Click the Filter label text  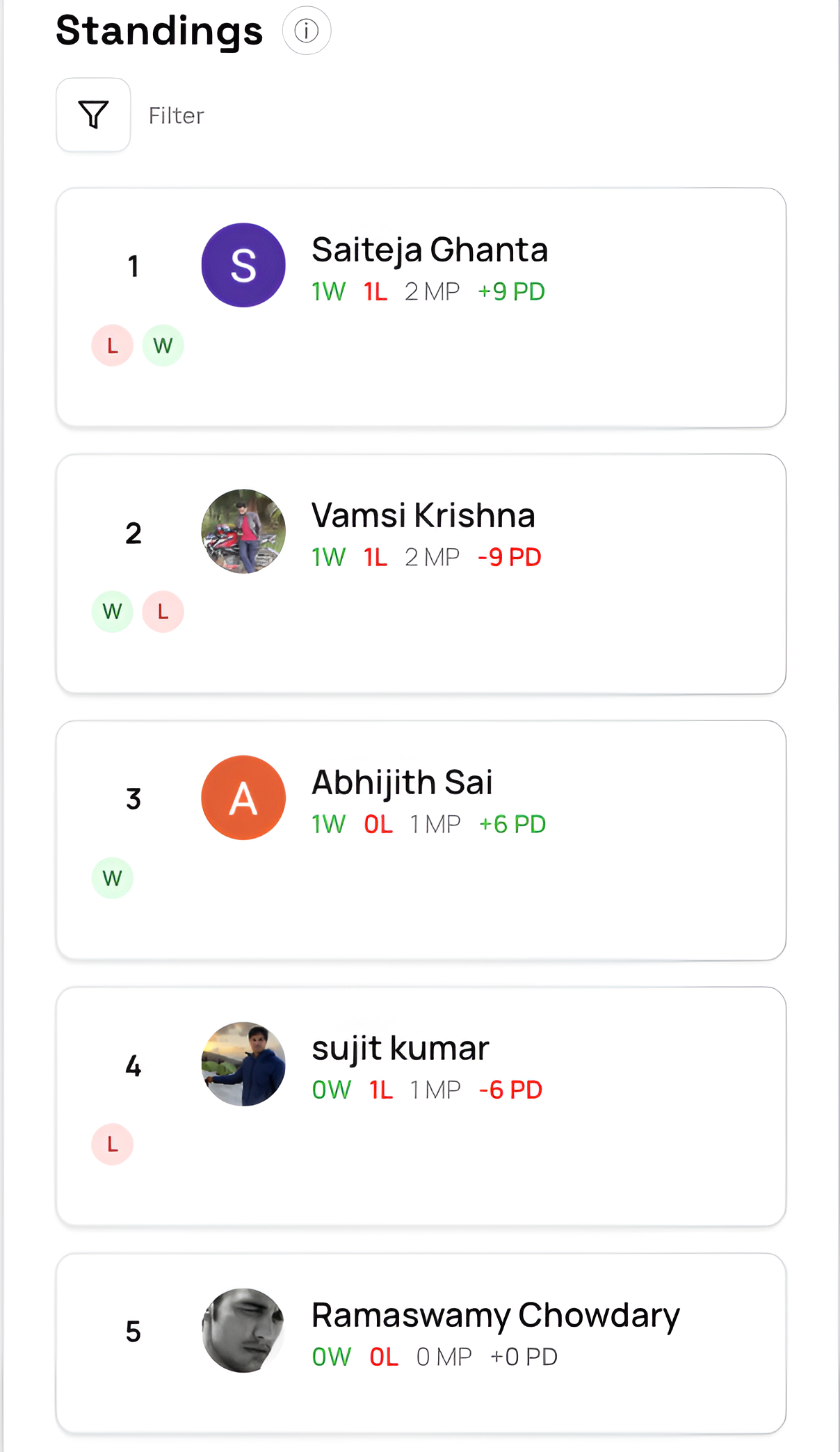(x=177, y=115)
